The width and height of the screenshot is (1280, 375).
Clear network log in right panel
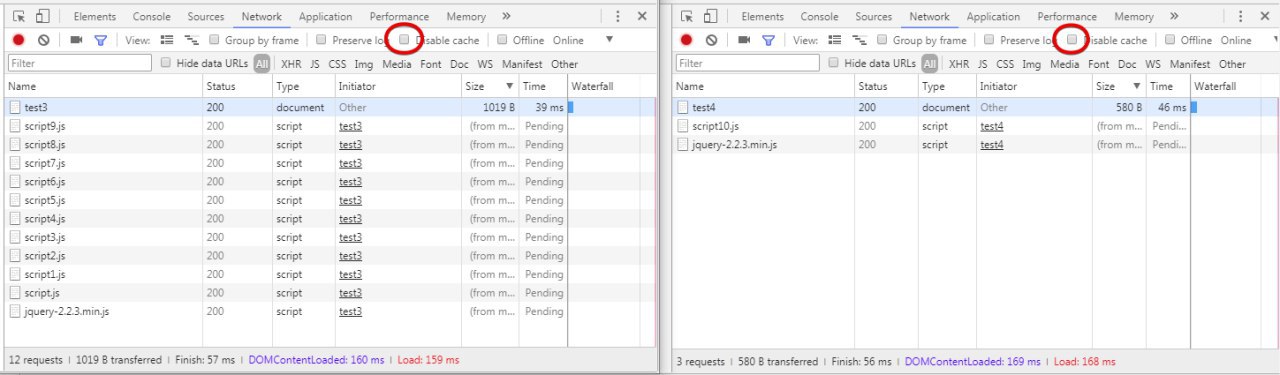[x=711, y=40]
